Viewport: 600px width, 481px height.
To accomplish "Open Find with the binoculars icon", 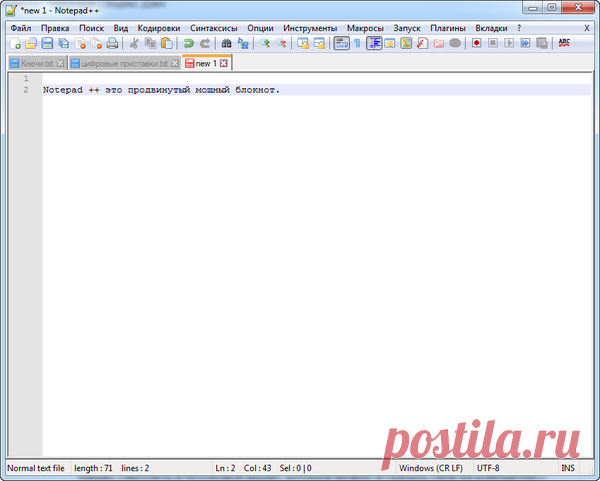I will [x=226, y=43].
